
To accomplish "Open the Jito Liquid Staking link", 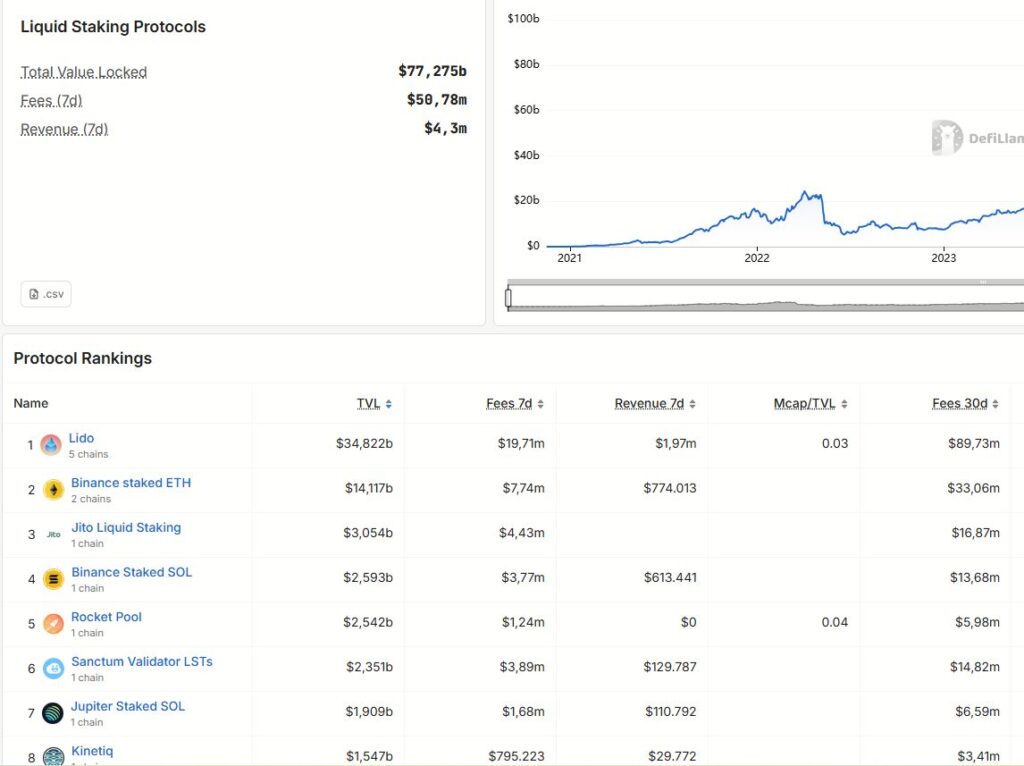I will 126,528.
